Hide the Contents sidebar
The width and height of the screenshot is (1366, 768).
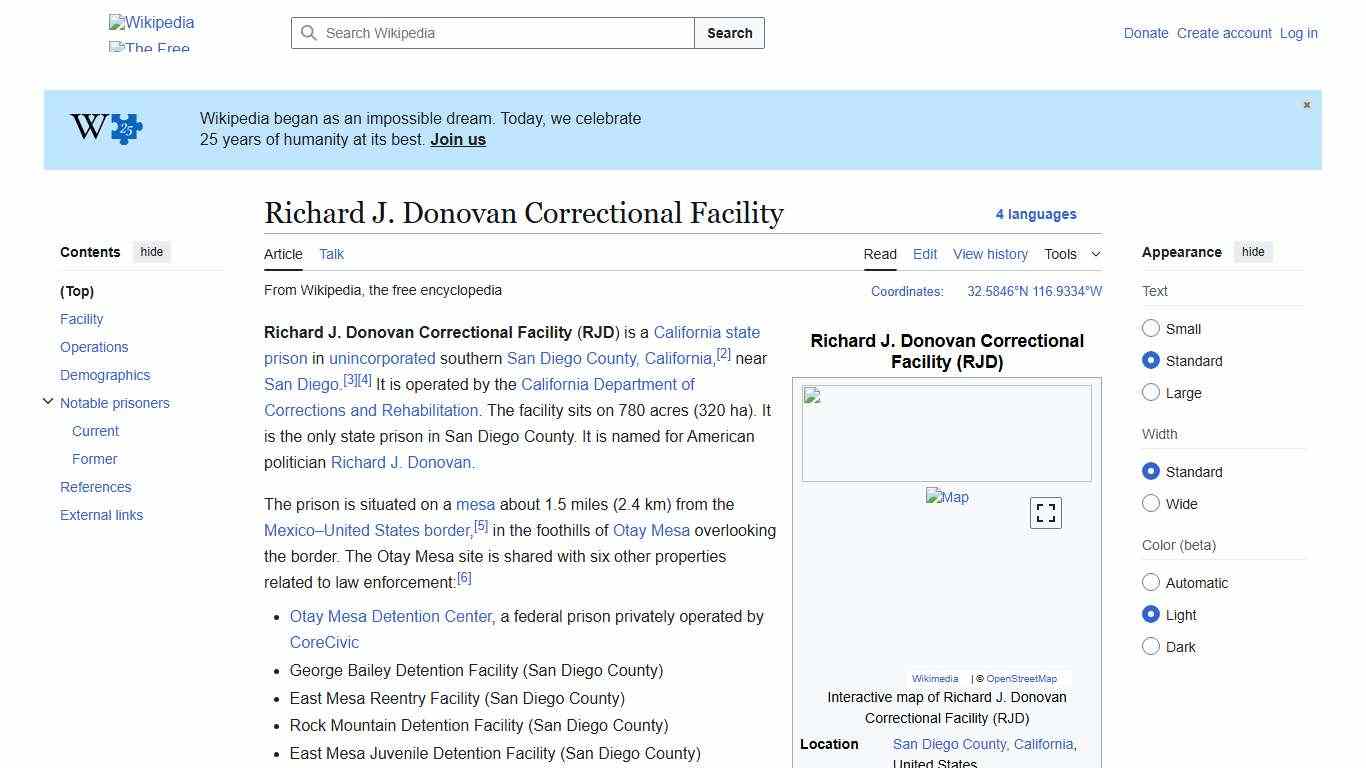(x=151, y=252)
